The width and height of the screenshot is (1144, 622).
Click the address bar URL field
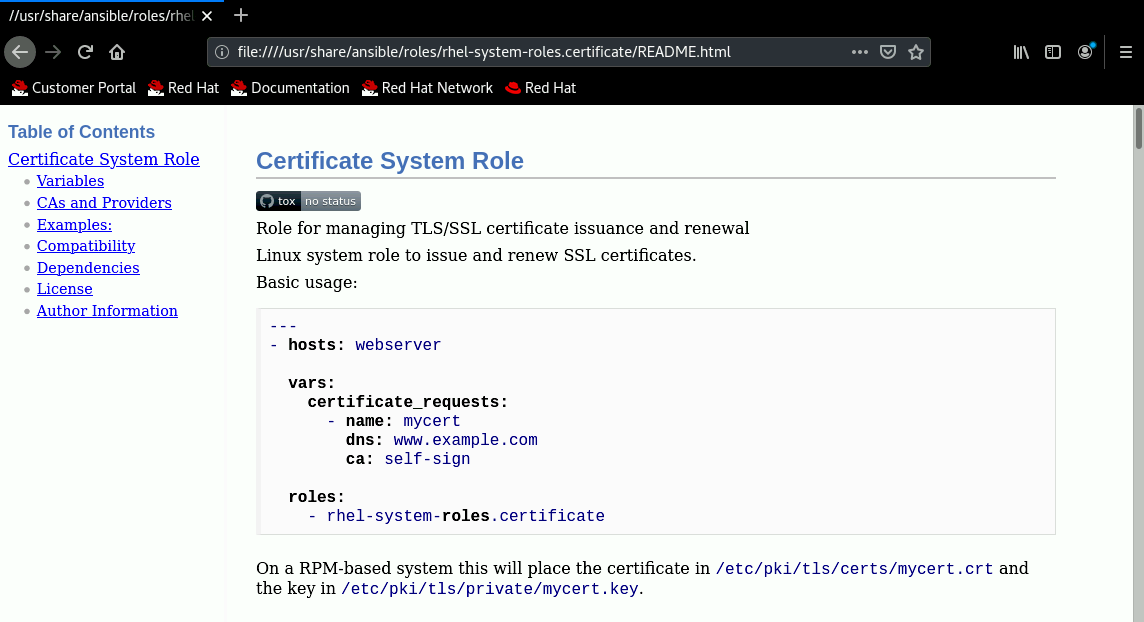click(540, 52)
